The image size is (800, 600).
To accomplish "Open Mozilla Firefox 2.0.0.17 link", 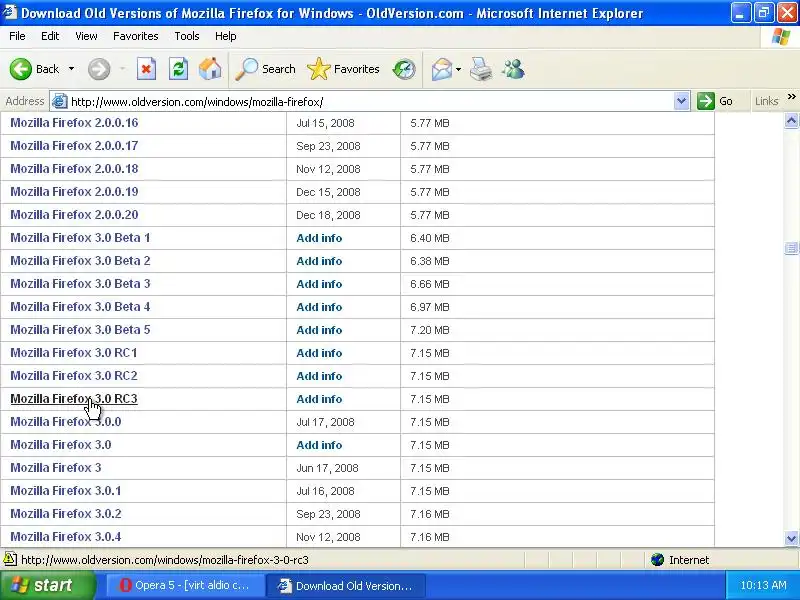I will [74, 146].
